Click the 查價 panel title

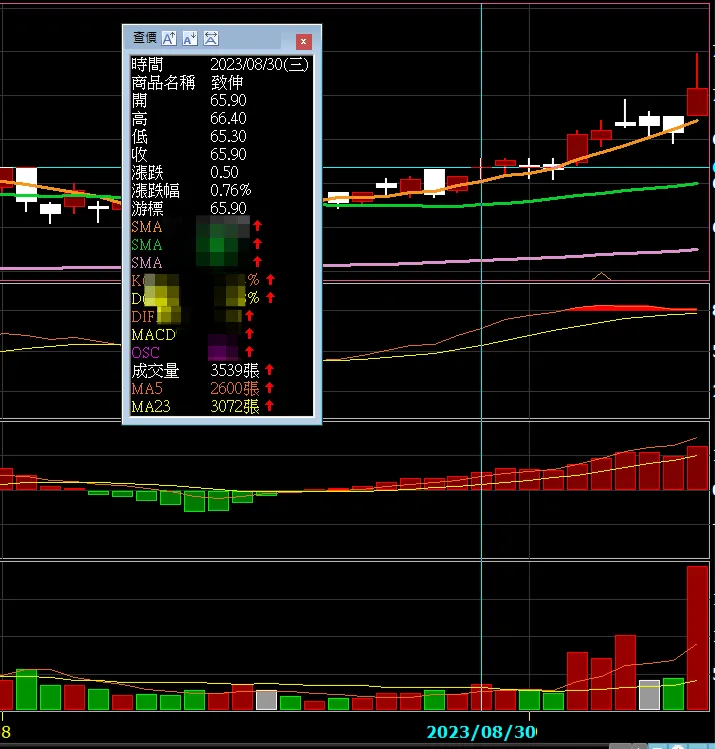(x=144, y=38)
